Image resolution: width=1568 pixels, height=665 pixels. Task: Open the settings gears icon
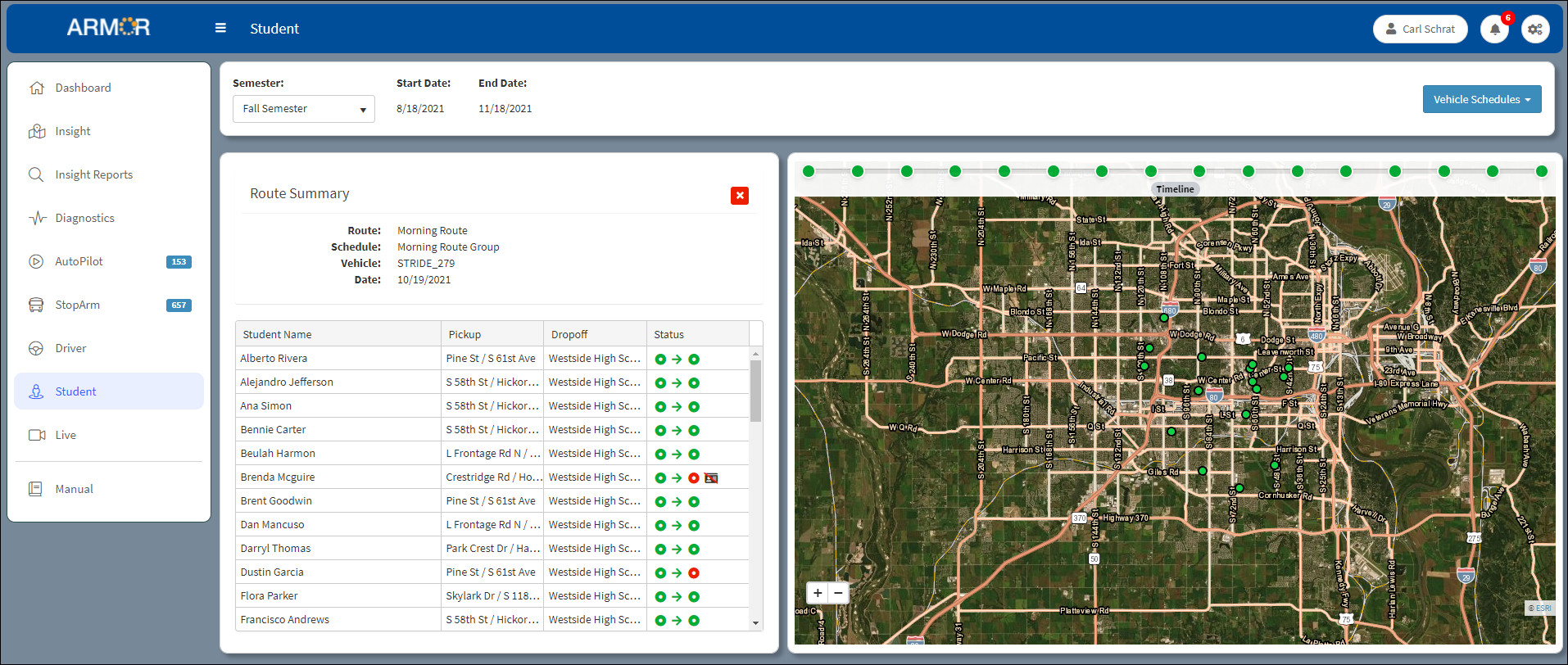point(1535,29)
